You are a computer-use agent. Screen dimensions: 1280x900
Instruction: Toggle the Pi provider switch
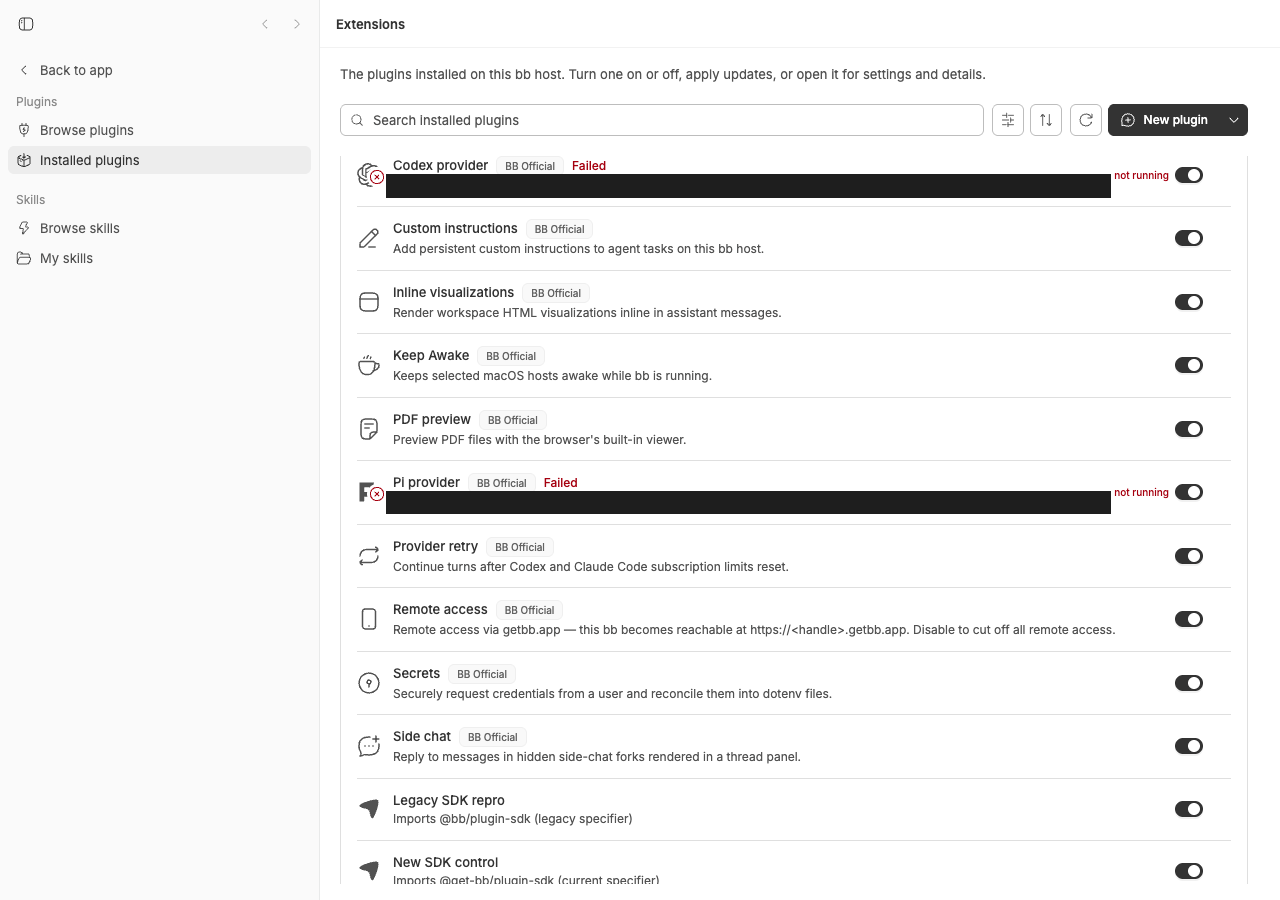[1189, 492]
